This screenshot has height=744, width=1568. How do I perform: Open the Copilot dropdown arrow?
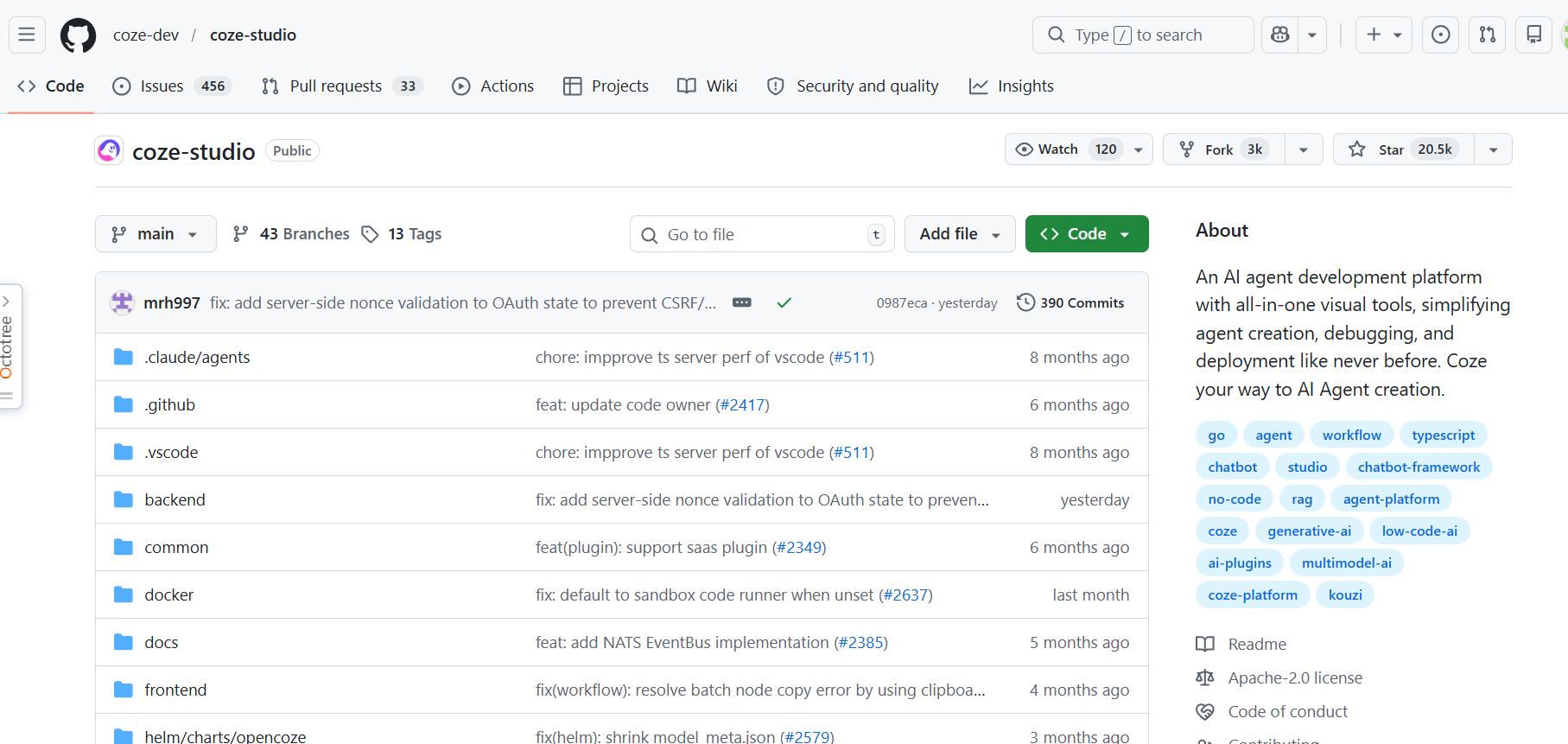point(1312,35)
